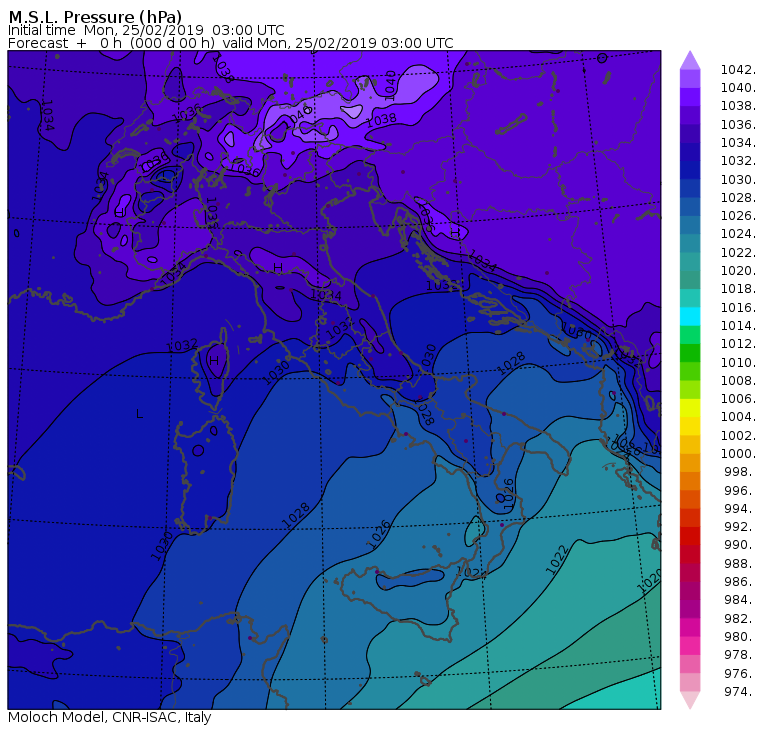Click the 1016. legend label
The width and height of the screenshot is (760, 731).
coord(738,307)
